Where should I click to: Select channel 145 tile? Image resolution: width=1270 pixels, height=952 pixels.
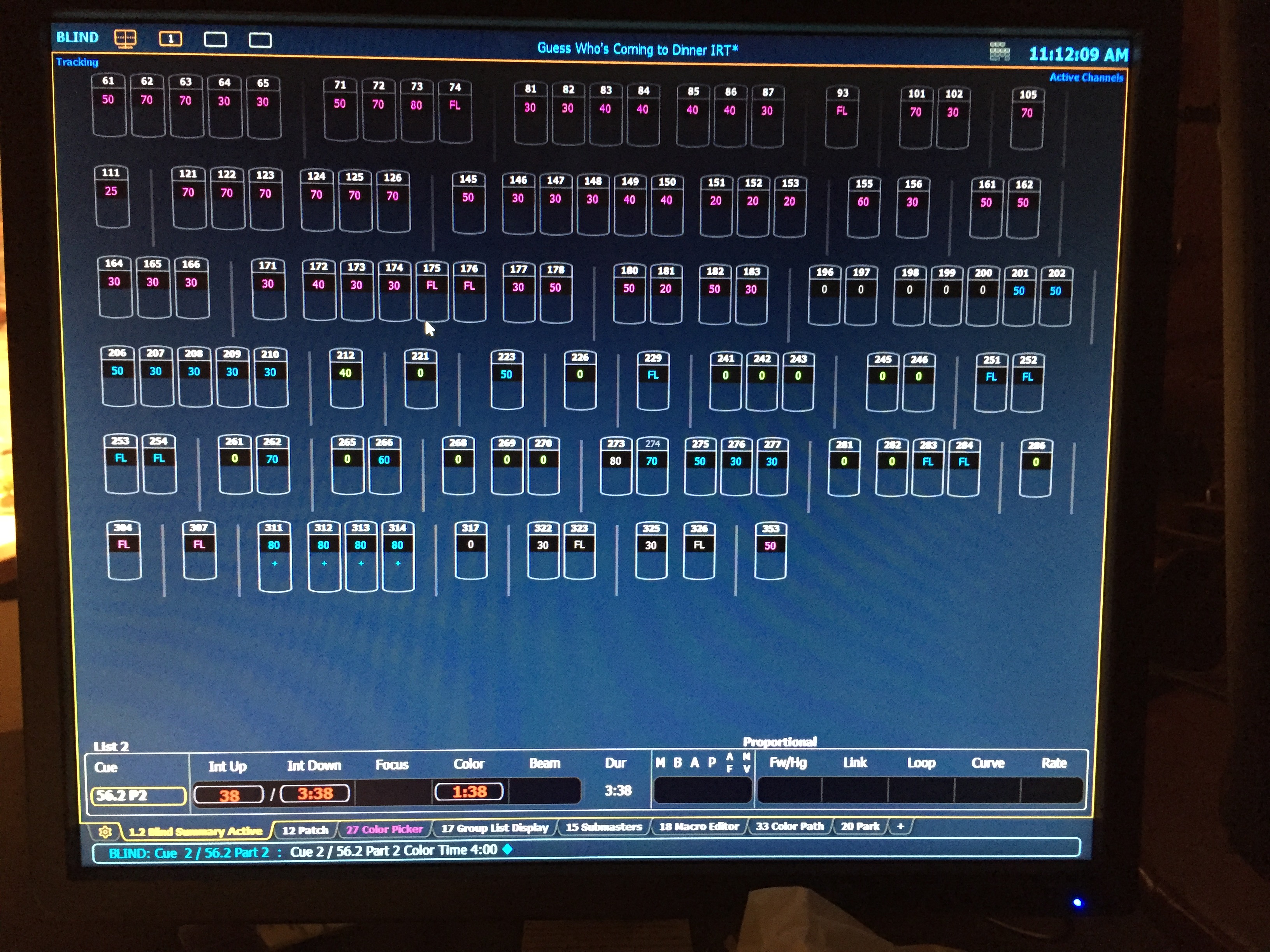pyautogui.click(x=468, y=203)
